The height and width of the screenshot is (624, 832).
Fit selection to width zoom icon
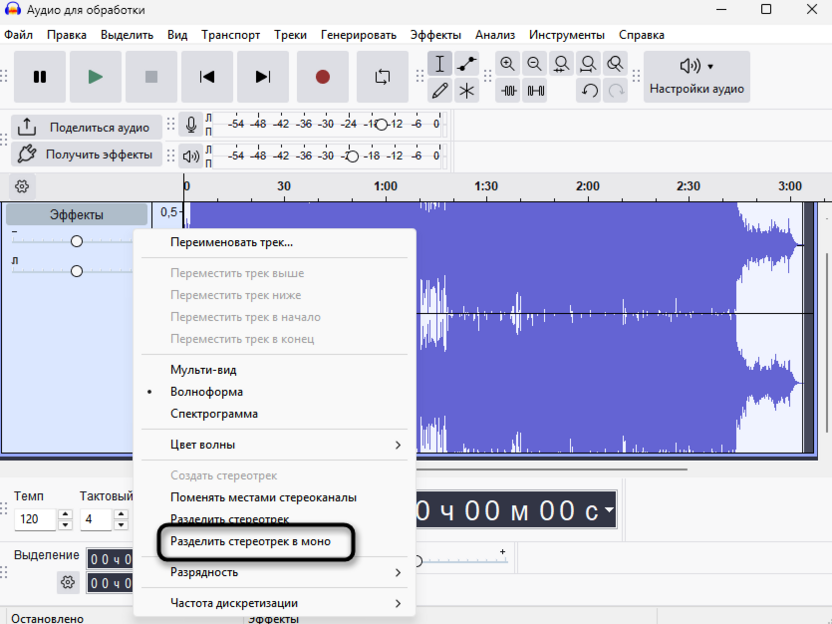pyautogui.click(x=561, y=64)
